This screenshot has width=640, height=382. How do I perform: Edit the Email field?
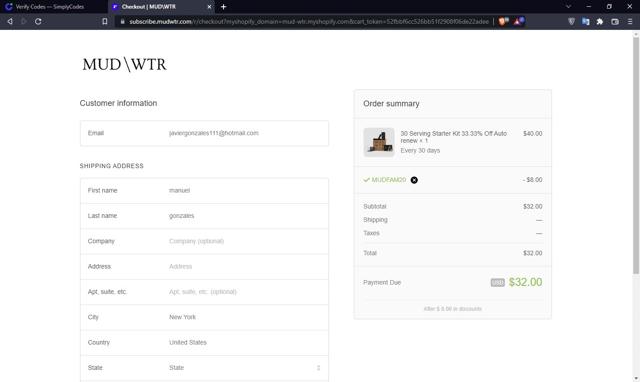click(x=204, y=133)
